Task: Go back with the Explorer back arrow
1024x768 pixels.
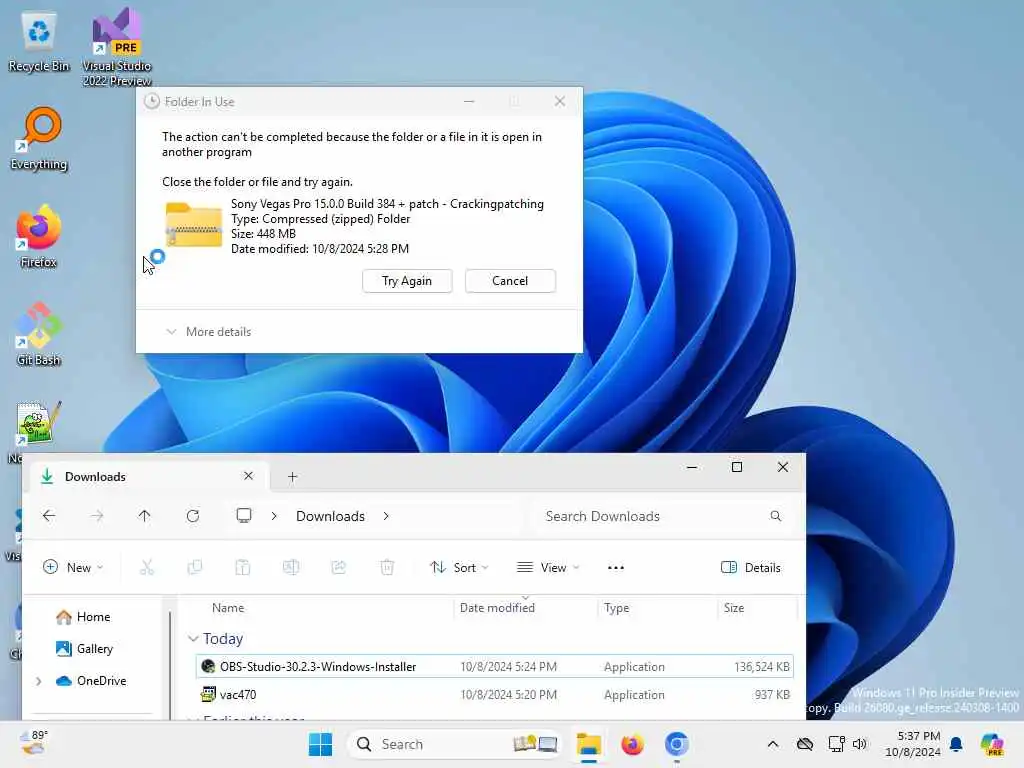Action: click(x=49, y=516)
